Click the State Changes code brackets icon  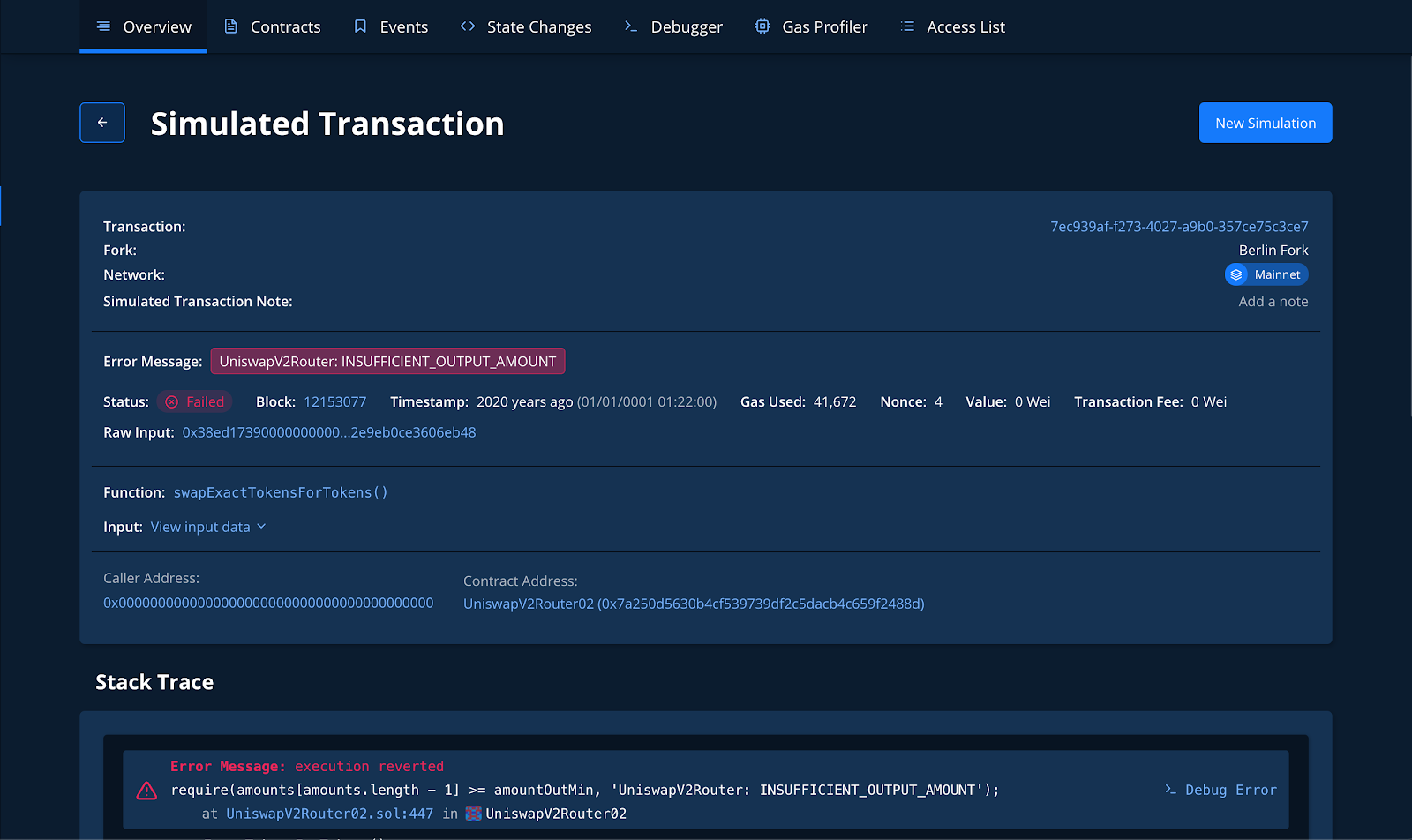tap(468, 26)
